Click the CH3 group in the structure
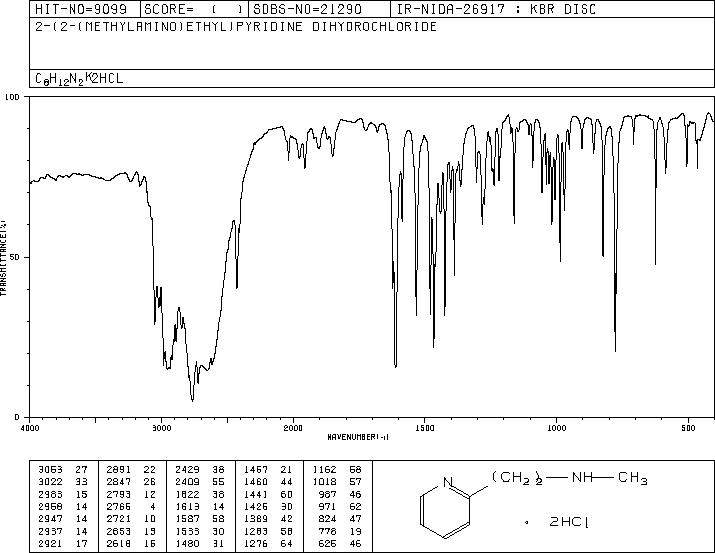Screen dimensions: 715x553 pyautogui.click(x=632, y=478)
